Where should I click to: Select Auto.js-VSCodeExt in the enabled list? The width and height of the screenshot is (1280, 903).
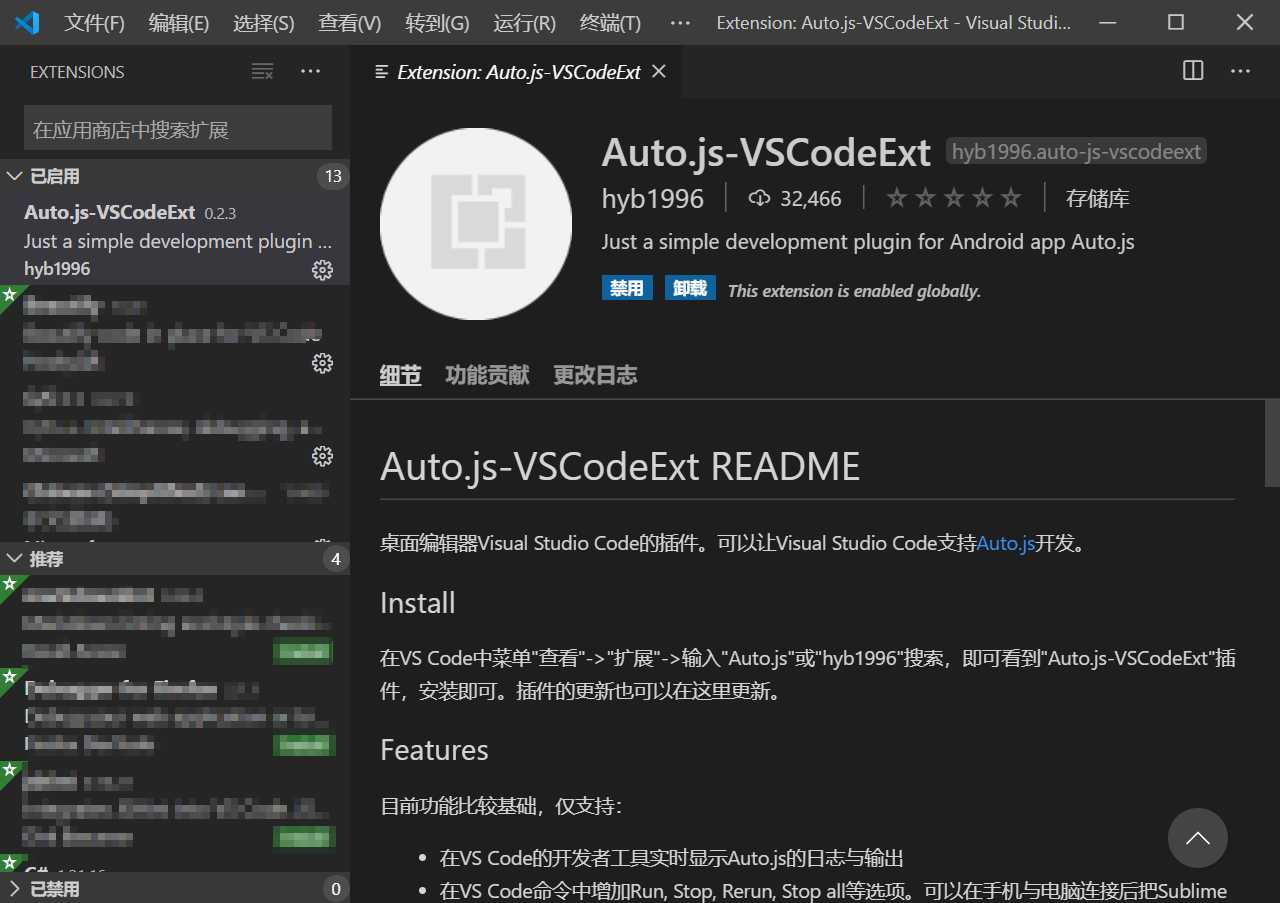[175, 237]
